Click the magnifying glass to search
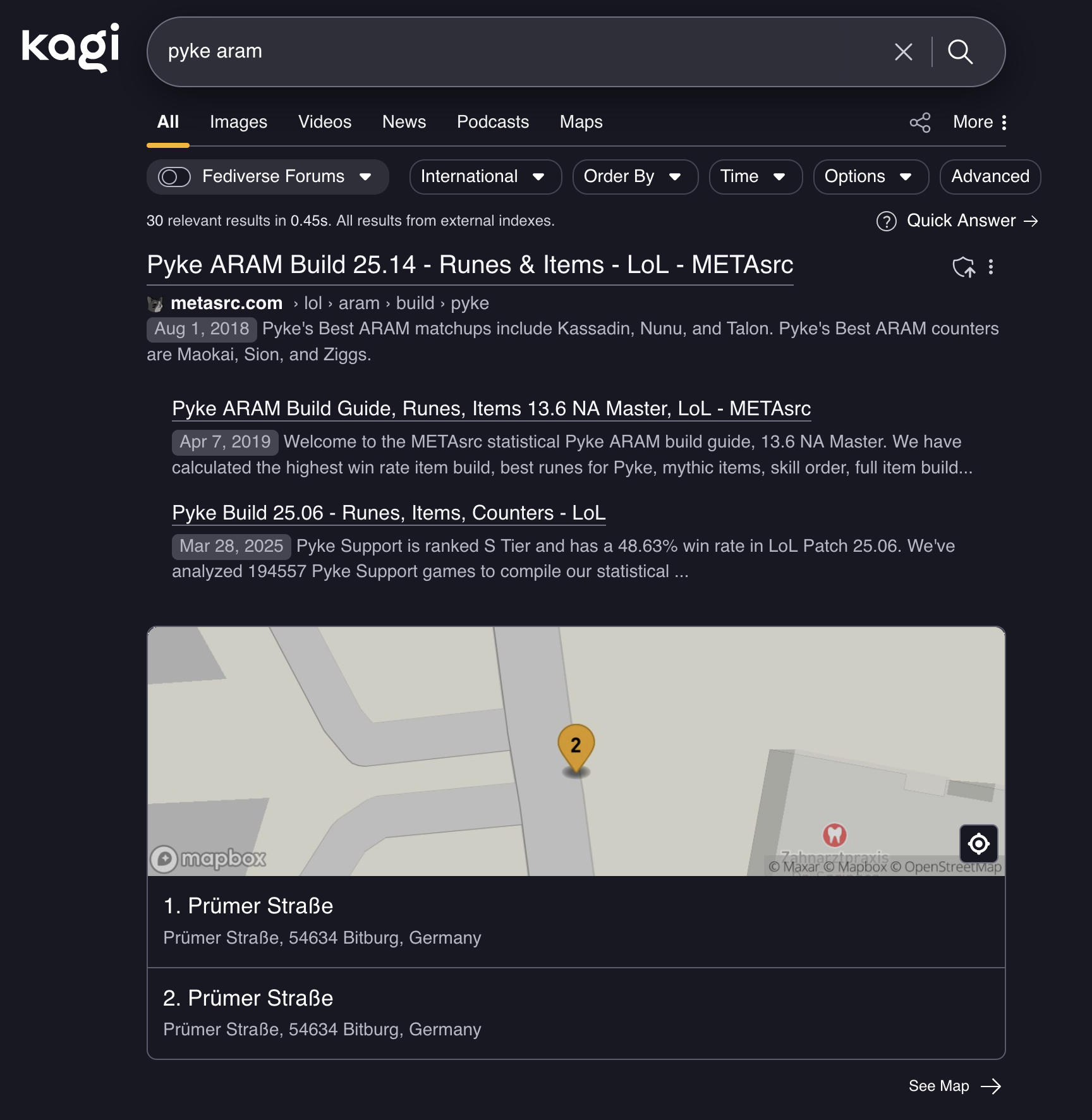 [961, 52]
